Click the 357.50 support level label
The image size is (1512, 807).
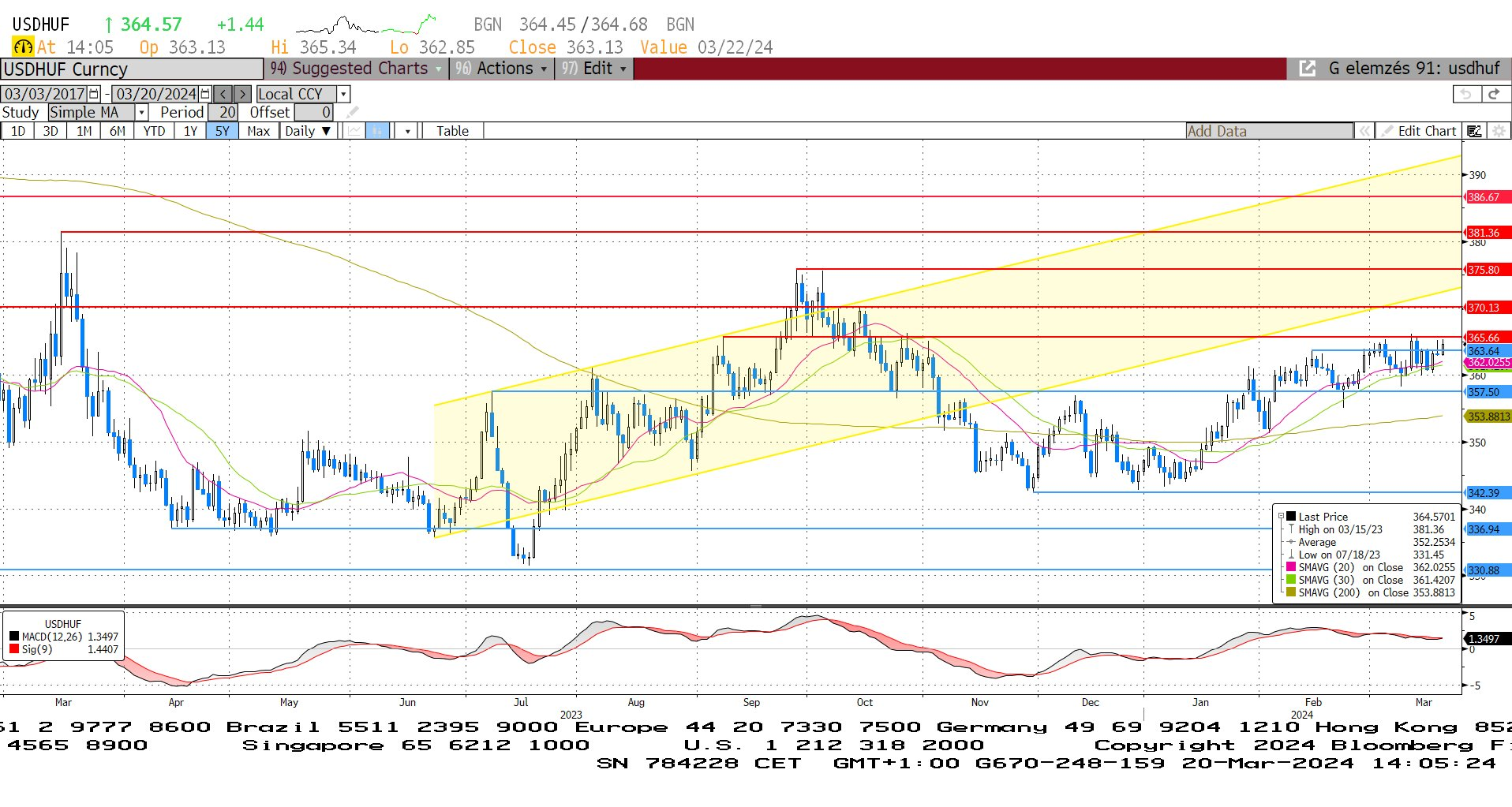pos(1488,392)
